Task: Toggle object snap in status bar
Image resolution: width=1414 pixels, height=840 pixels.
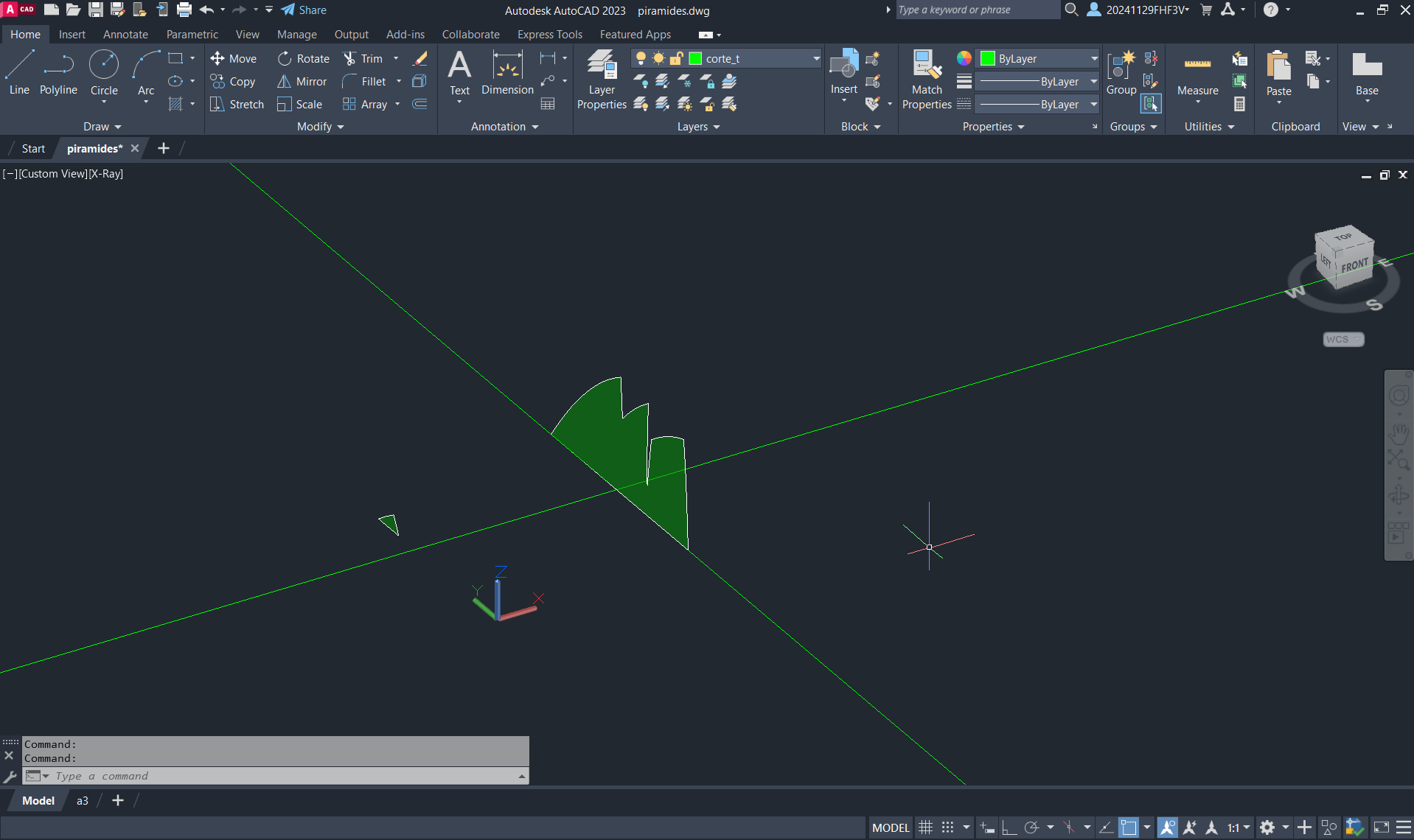Action: click(x=1128, y=827)
